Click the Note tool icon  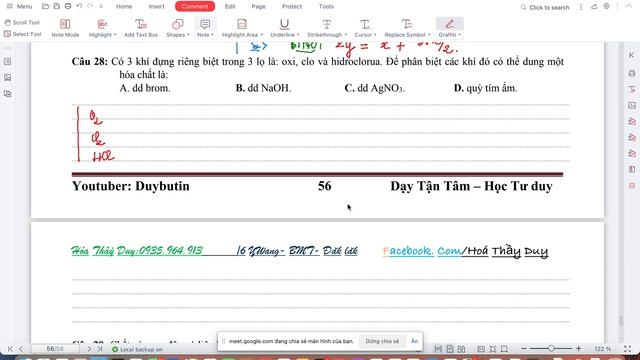[205, 24]
